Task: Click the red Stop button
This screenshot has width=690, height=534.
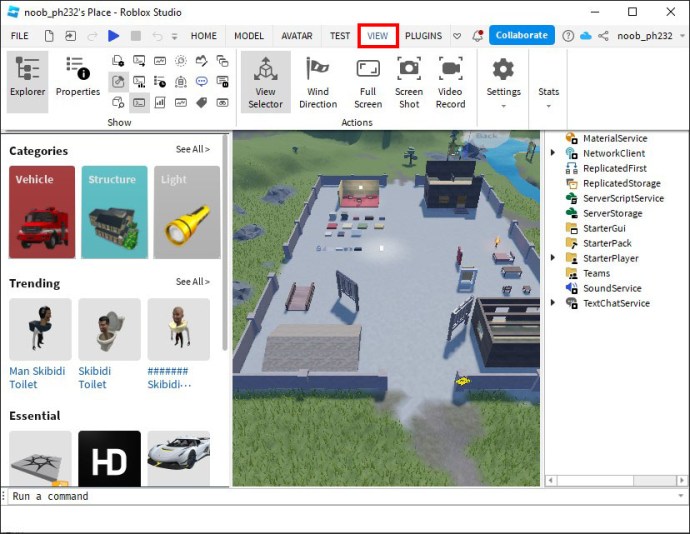Action: click(x=136, y=36)
